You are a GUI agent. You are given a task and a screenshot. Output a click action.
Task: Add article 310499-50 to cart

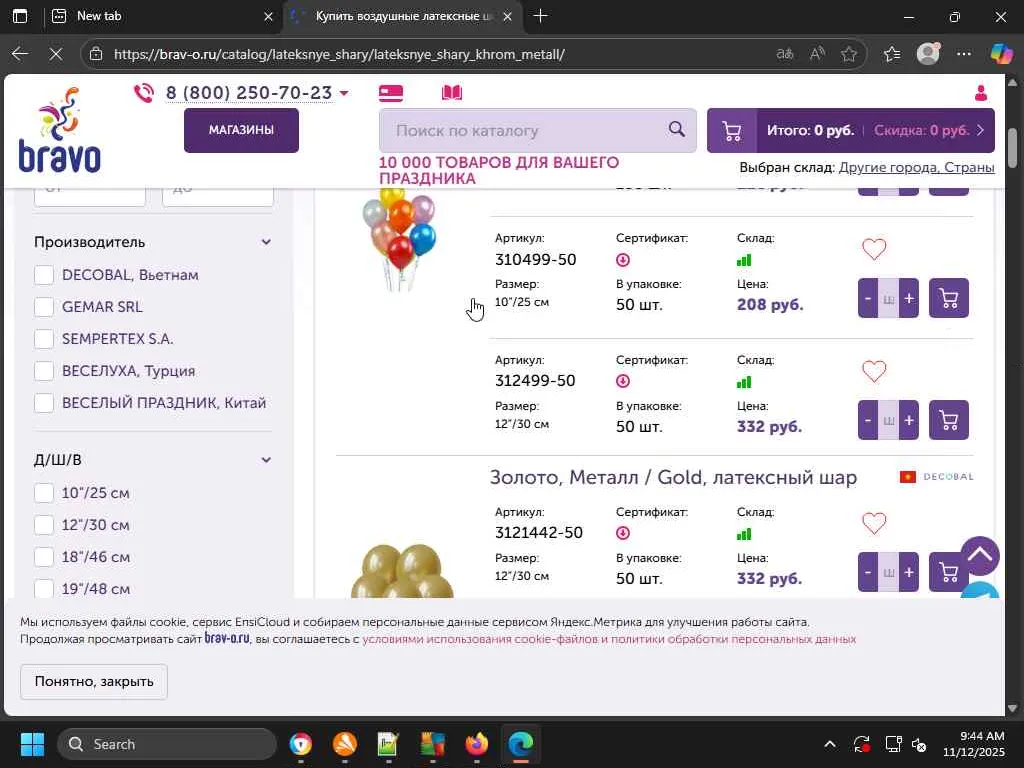(x=948, y=298)
